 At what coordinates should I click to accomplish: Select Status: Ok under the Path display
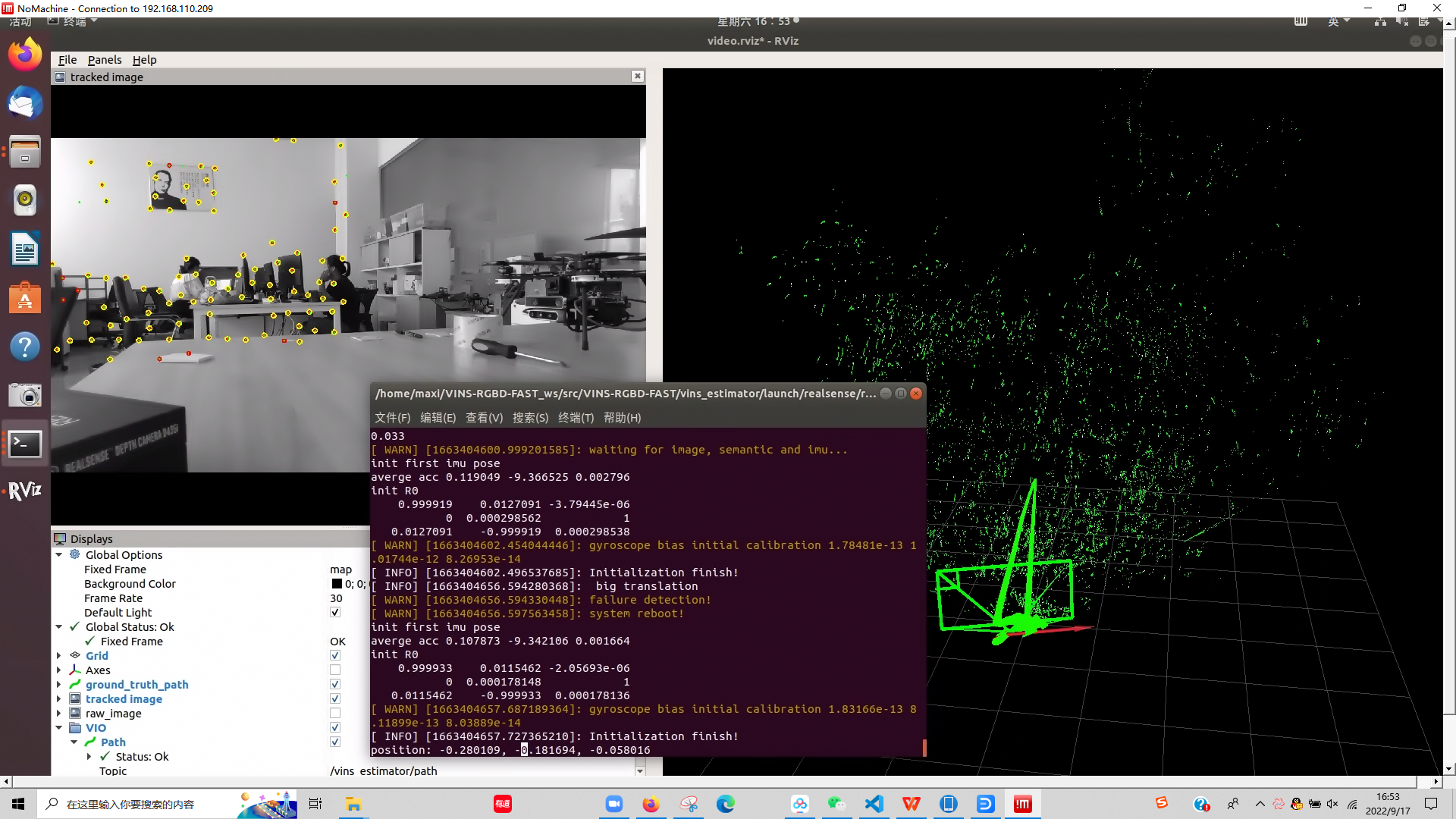pos(141,756)
